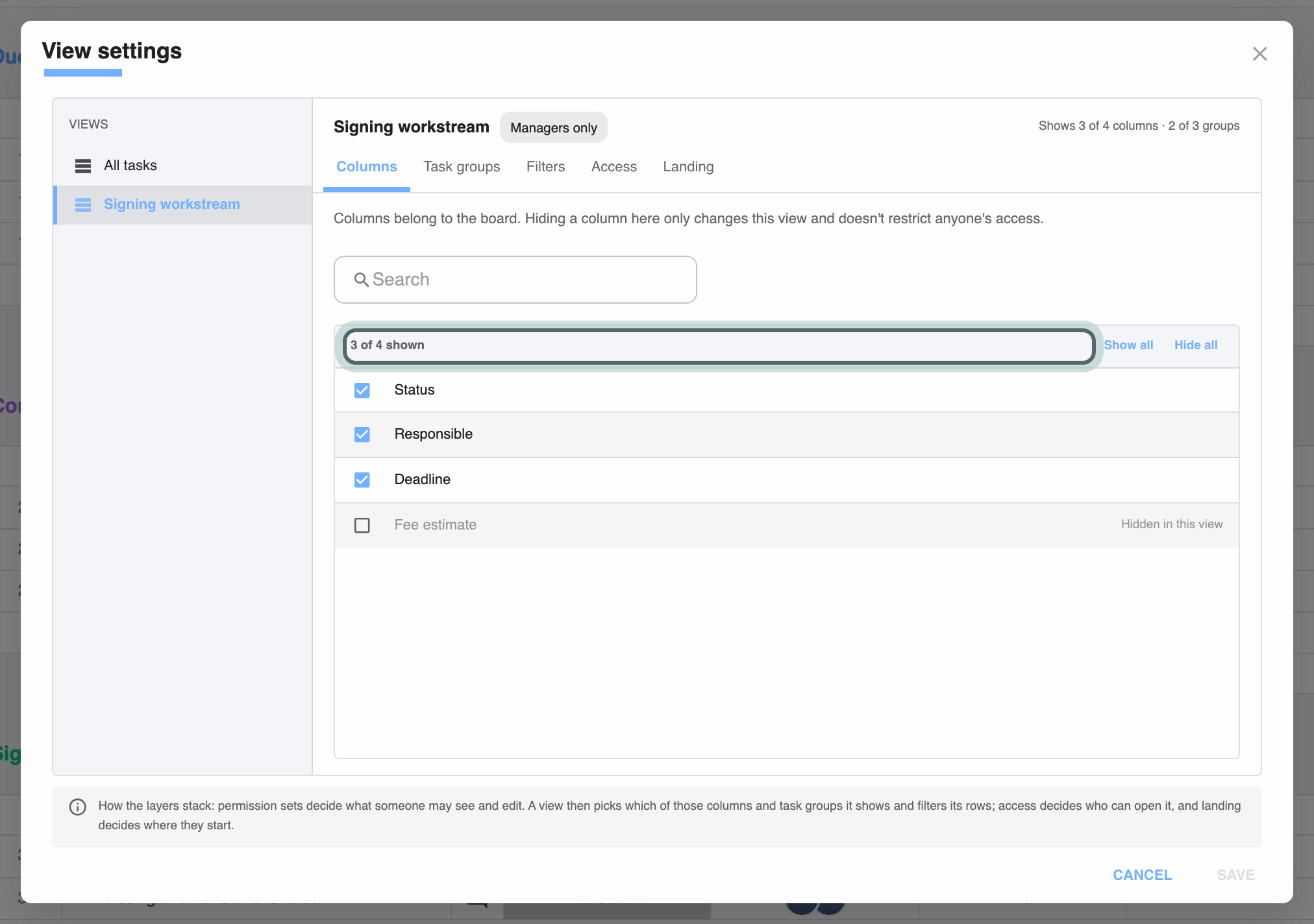Click the Deadline column label
Viewport: 1314px width, 924px height.
423,480
